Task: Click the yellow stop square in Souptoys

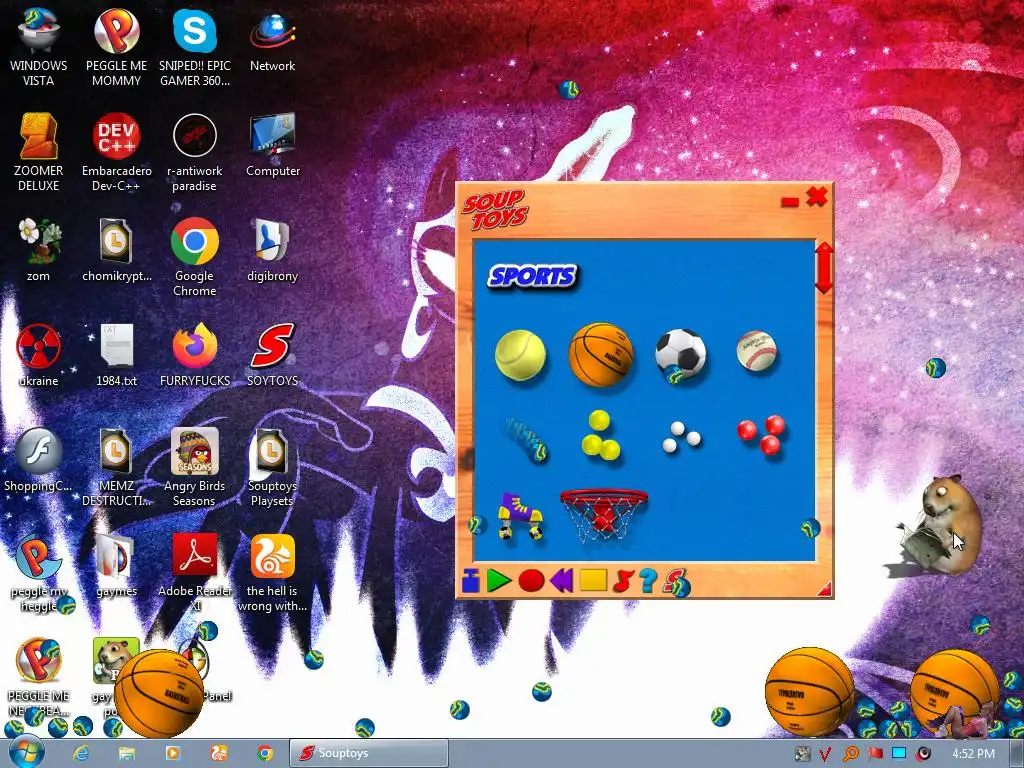Action: [593, 580]
